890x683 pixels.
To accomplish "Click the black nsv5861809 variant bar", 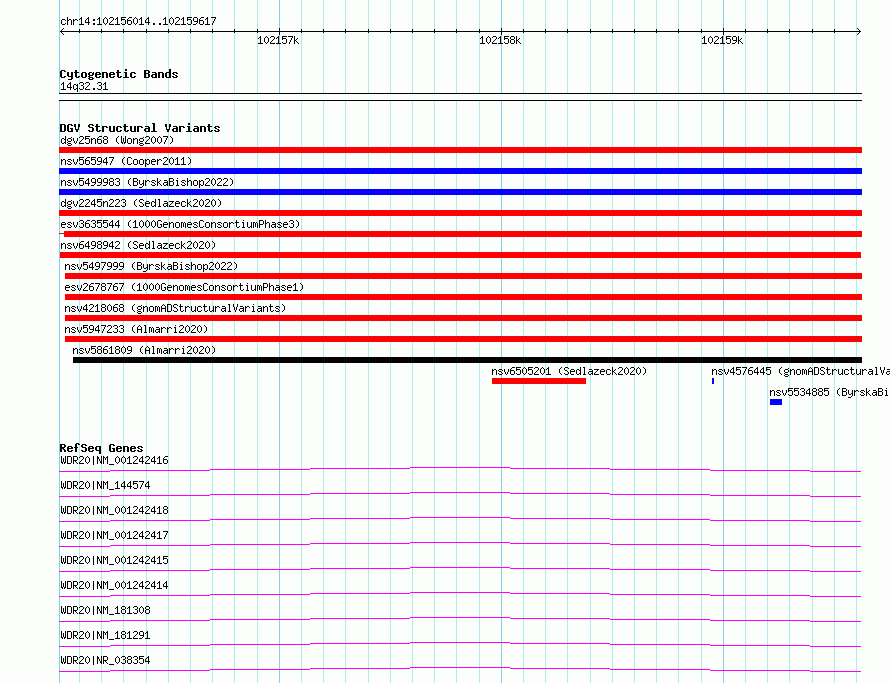I will 467,360.
